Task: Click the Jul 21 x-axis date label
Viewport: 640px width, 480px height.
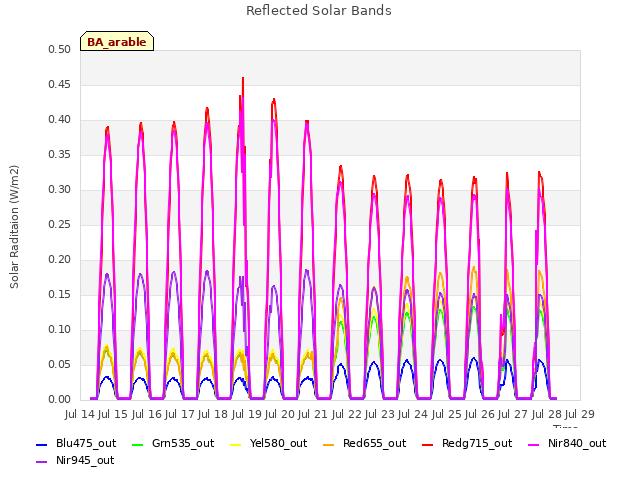Action: [313, 415]
